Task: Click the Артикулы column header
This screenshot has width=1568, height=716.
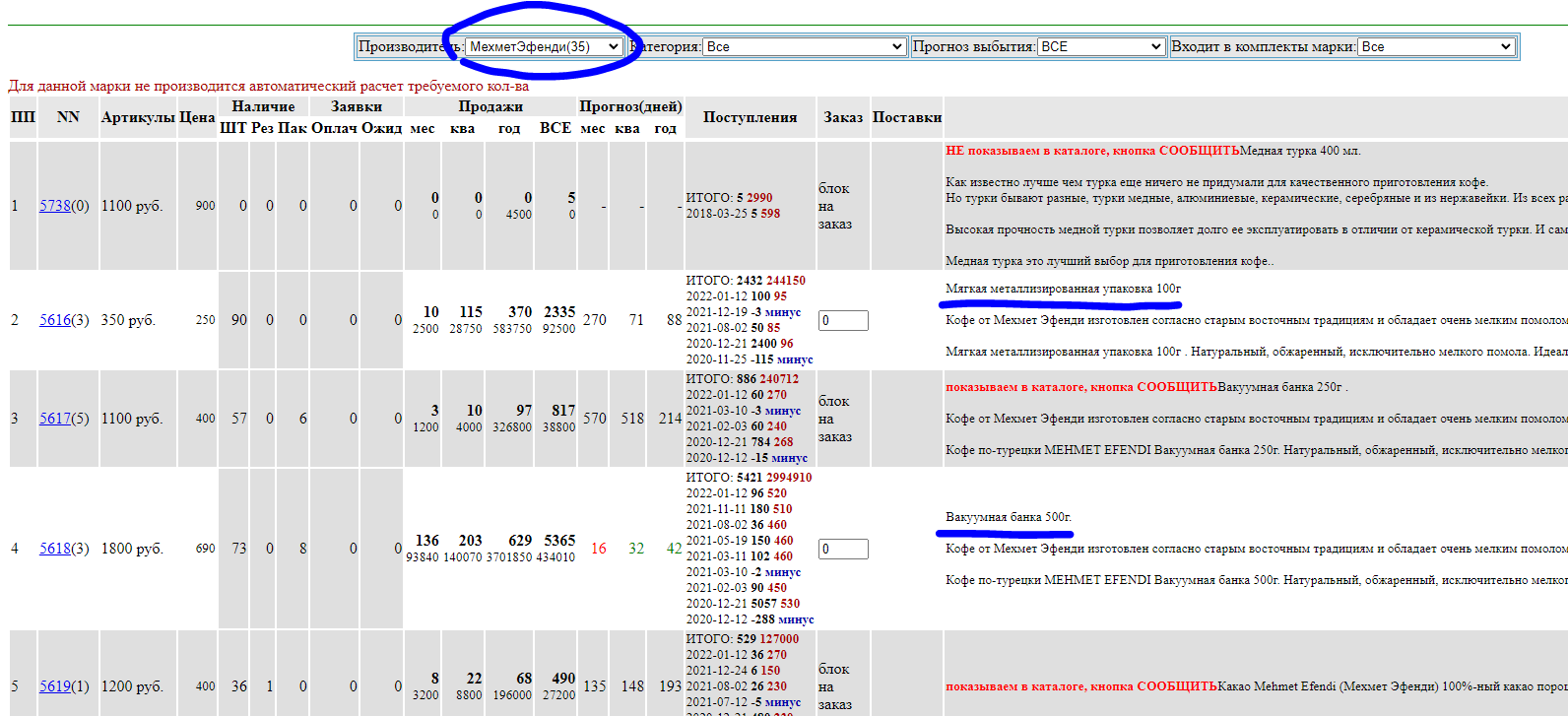Action: pos(138,117)
